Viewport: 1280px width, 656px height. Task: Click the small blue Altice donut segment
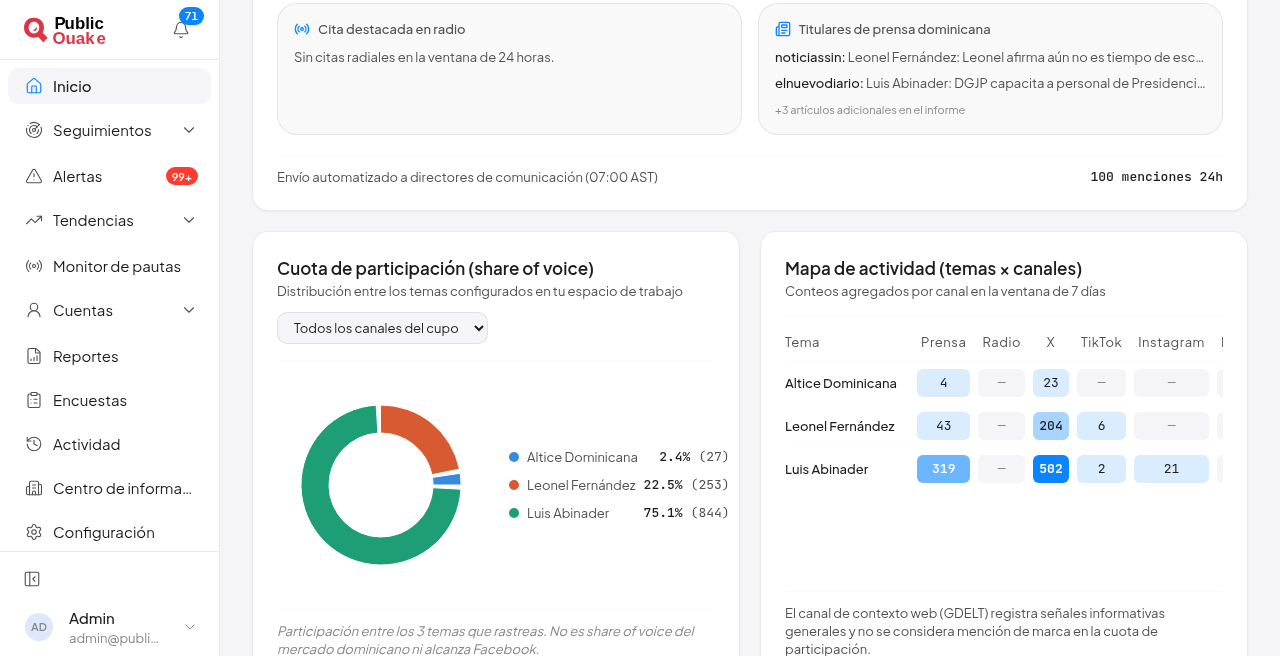pos(447,480)
